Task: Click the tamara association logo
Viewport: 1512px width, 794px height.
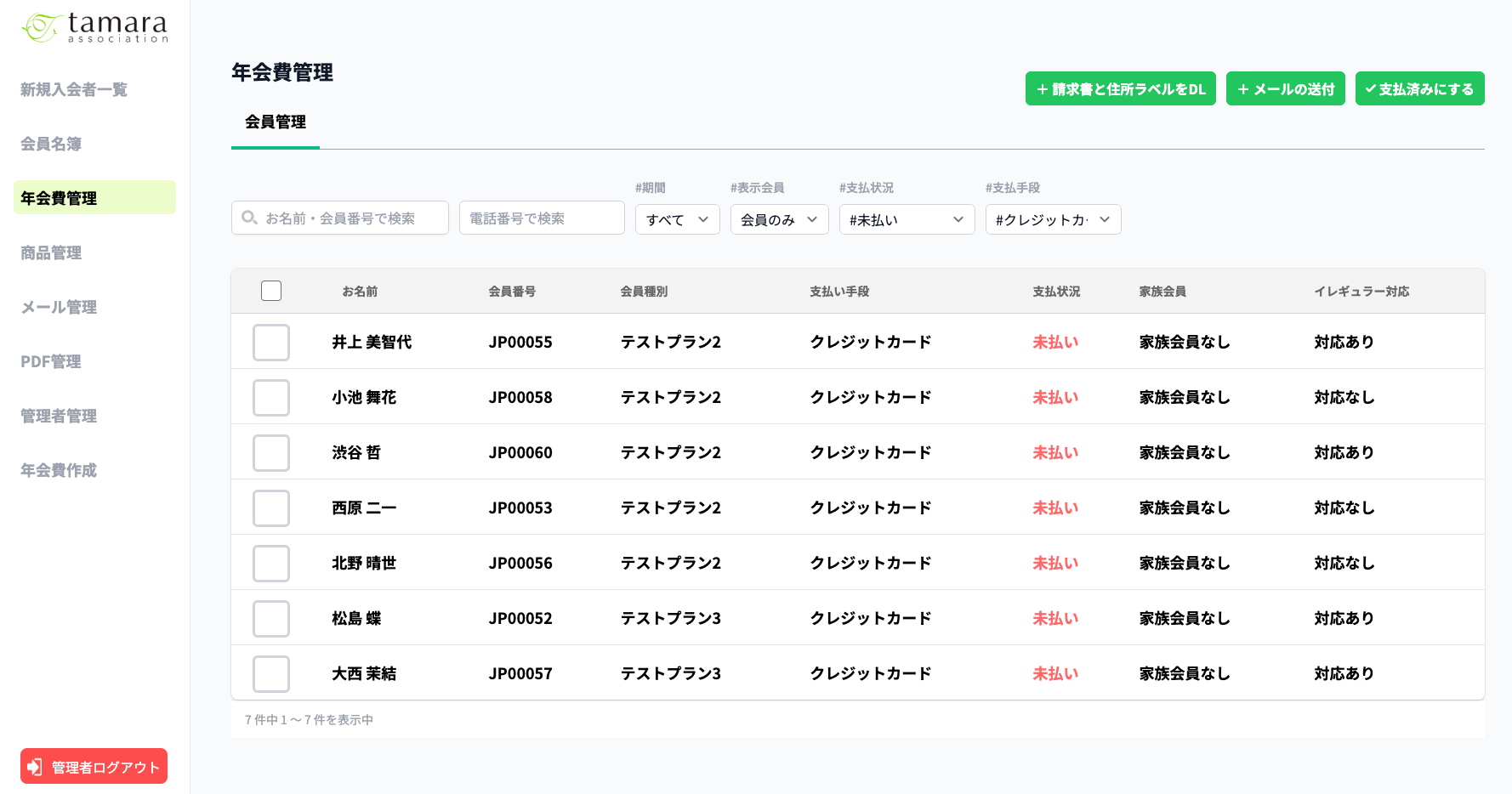Action: tap(94, 27)
